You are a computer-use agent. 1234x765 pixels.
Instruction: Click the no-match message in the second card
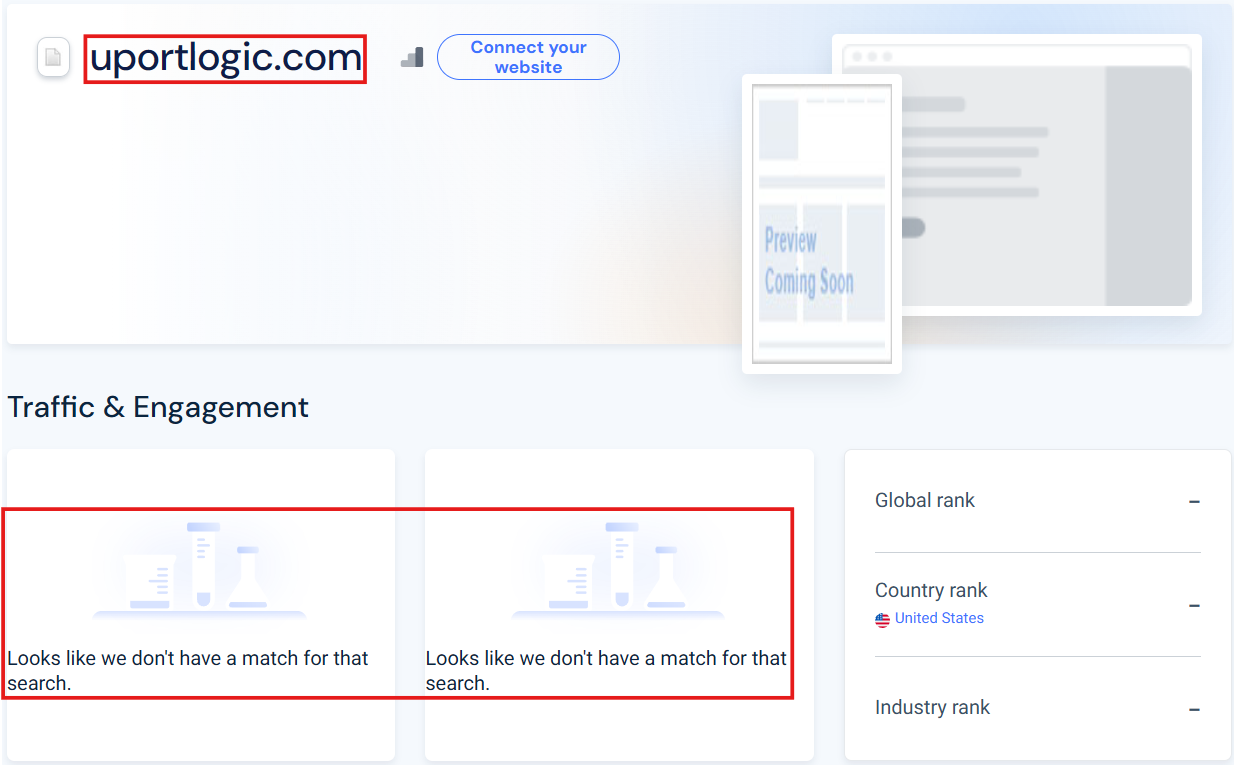606,671
